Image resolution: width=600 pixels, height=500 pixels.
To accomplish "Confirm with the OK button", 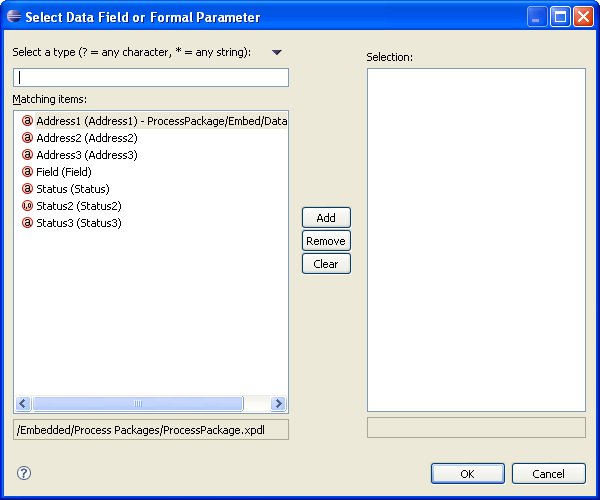I will (x=468, y=473).
